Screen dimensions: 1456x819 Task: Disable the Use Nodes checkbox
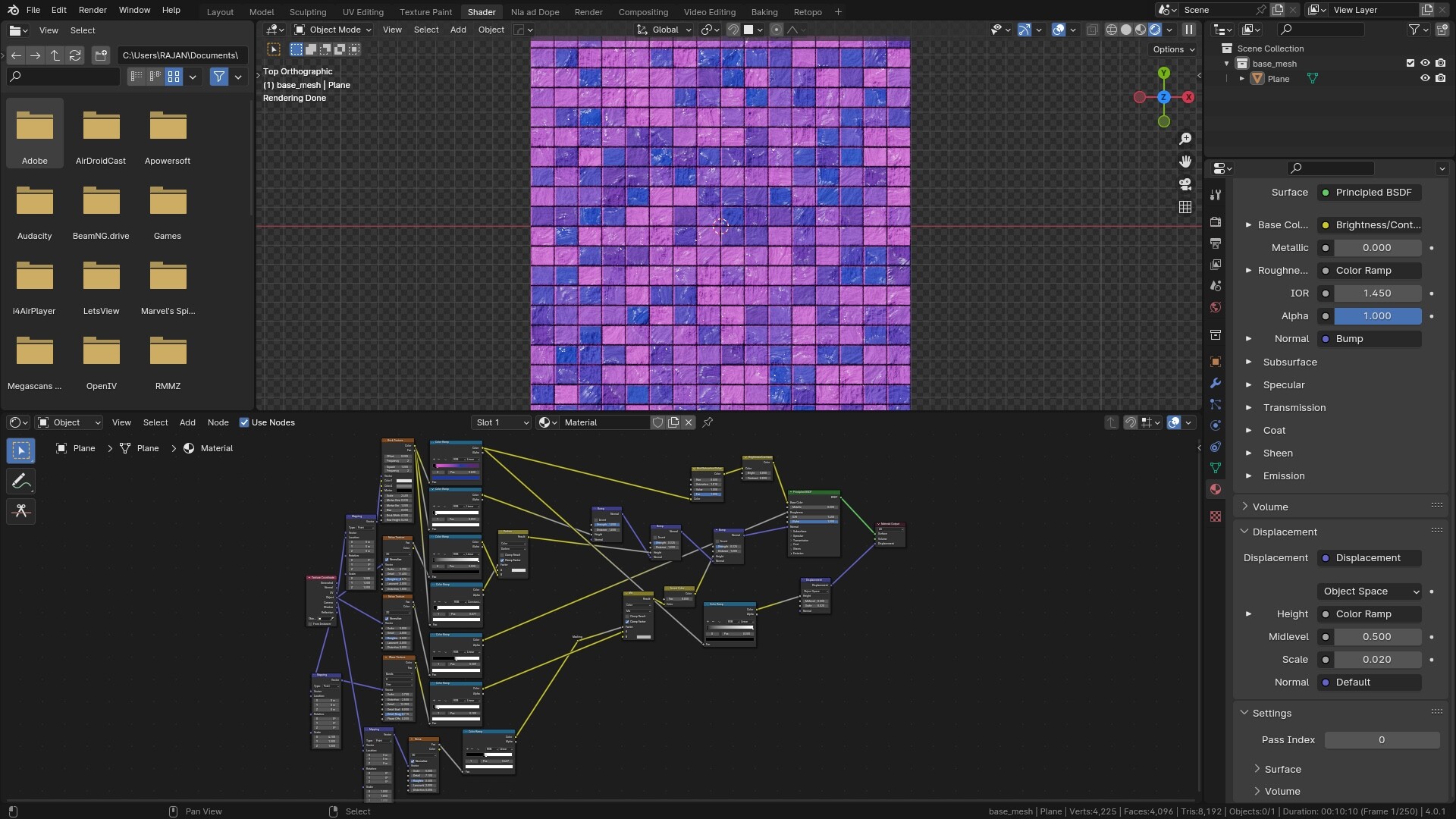[x=244, y=422]
